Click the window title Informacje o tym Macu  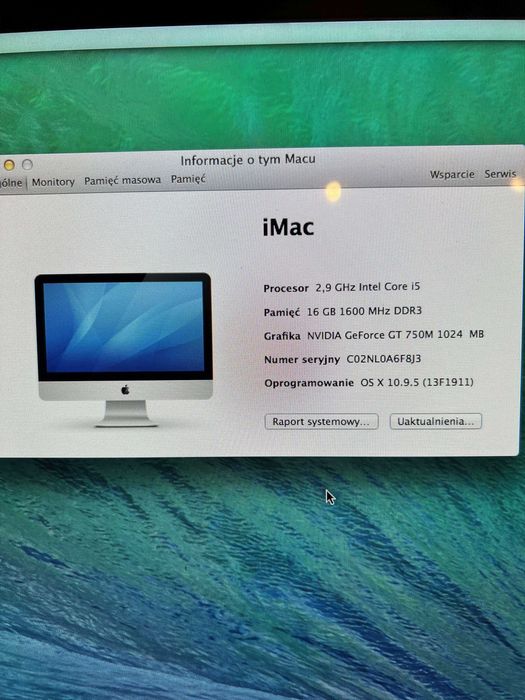248,160
